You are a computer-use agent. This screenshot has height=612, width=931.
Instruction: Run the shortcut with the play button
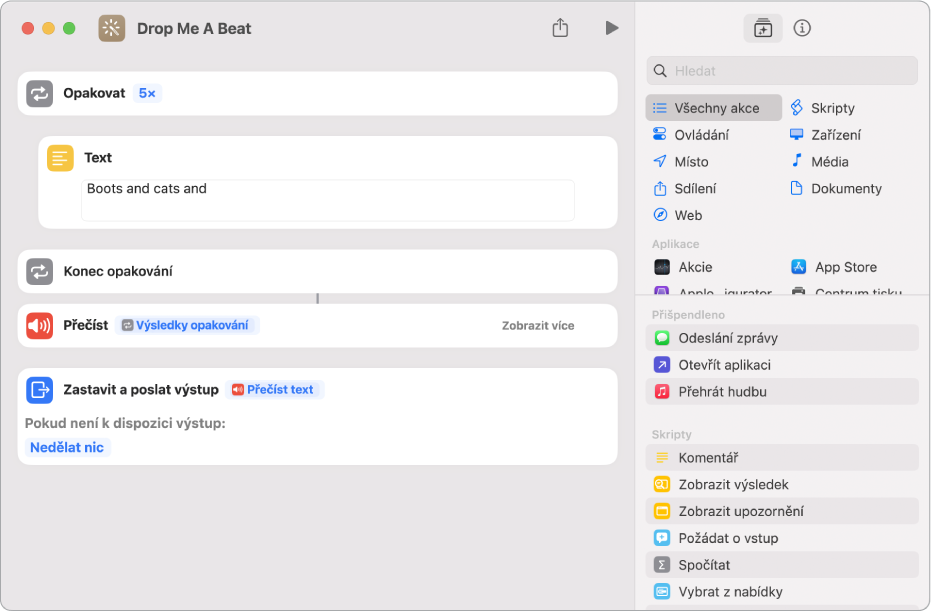coord(612,28)
